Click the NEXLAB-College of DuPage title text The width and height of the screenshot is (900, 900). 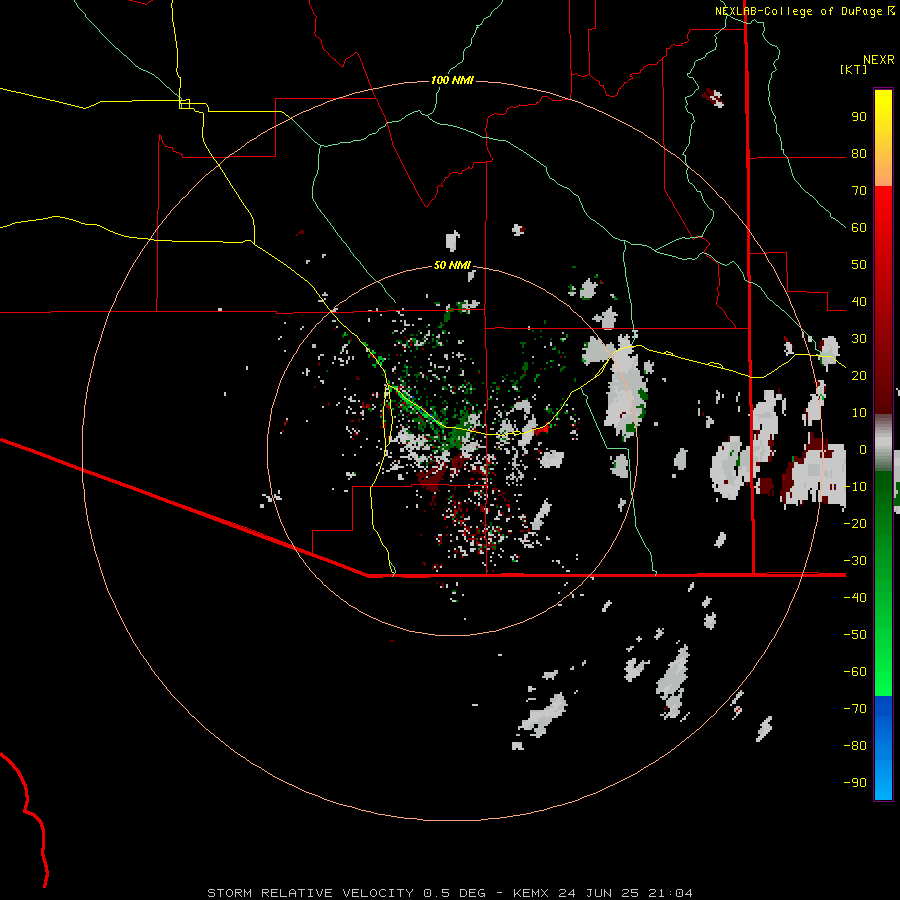tap(799, 11)
